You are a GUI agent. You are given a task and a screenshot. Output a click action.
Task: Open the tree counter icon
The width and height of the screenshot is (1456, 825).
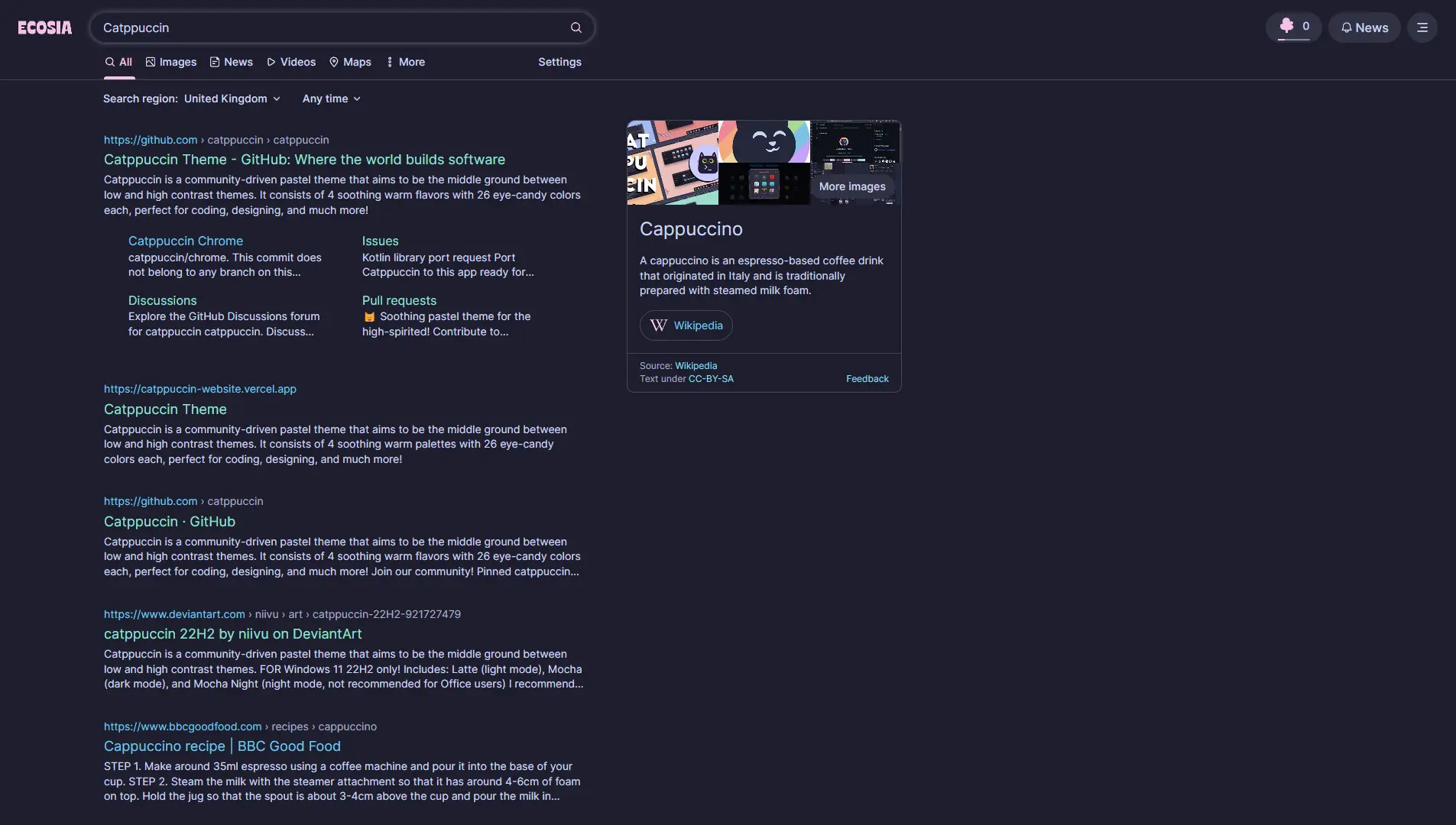[1294, 27]
